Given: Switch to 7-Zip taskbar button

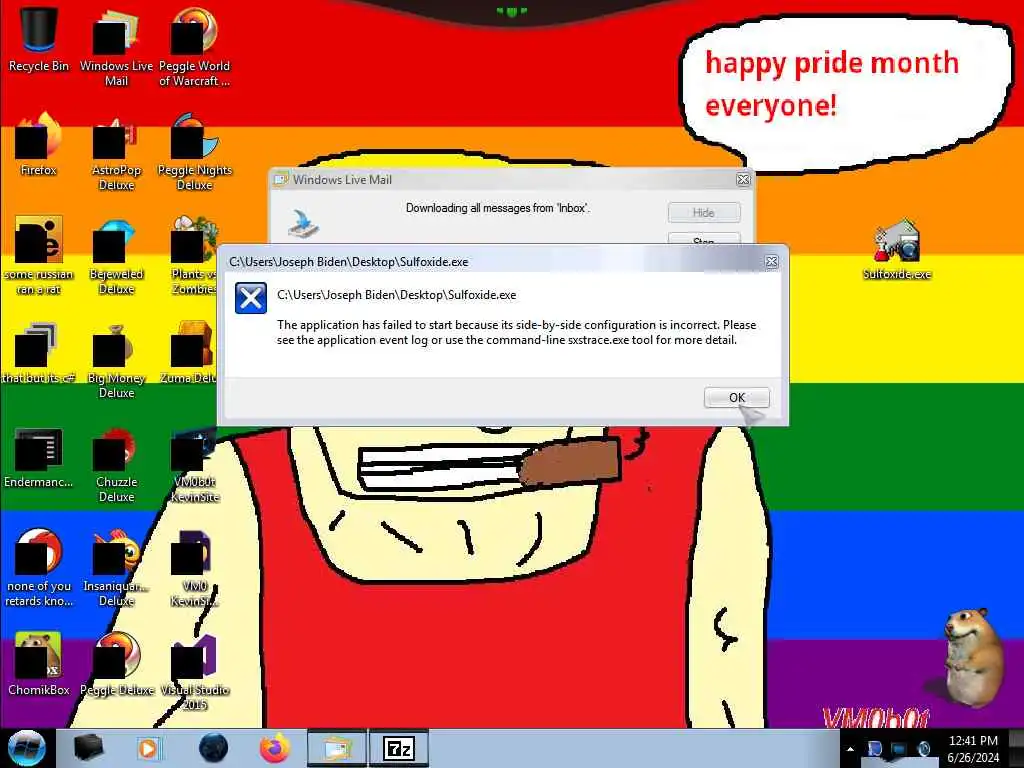Looking at the screenshot, I should pyautogui.click(x=399, y=748).
